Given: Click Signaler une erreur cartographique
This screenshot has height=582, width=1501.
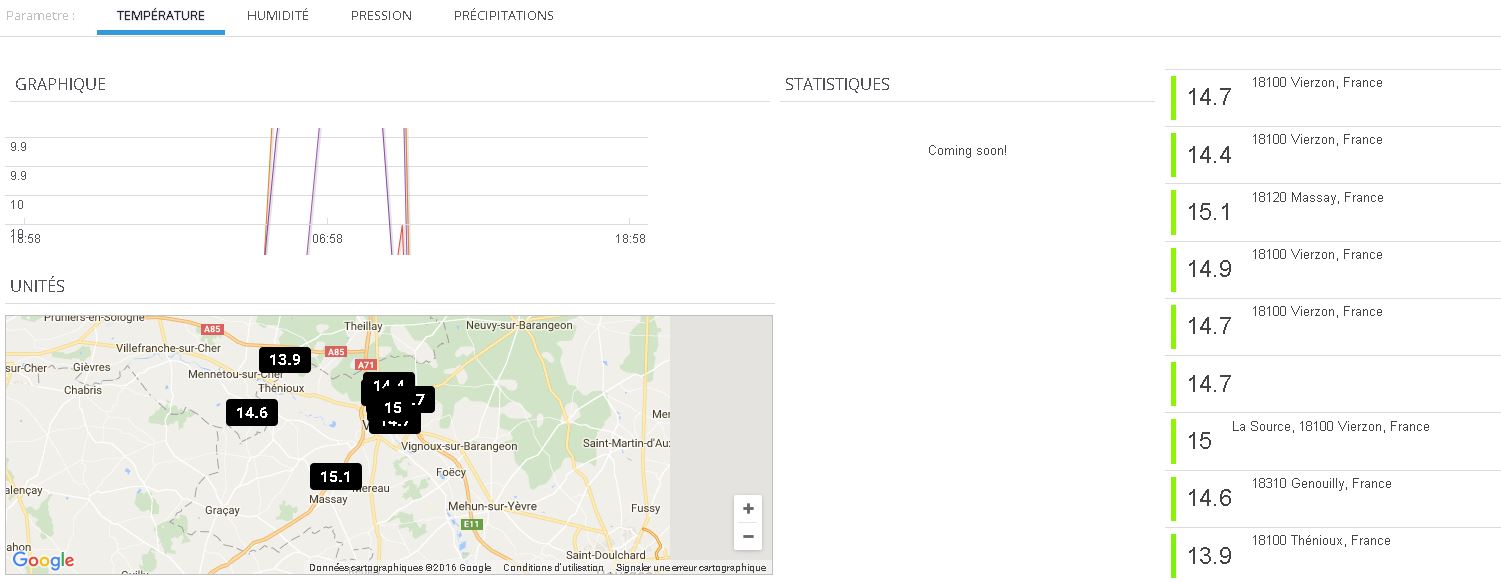Looking at the screenshot, I should [690, 568].
